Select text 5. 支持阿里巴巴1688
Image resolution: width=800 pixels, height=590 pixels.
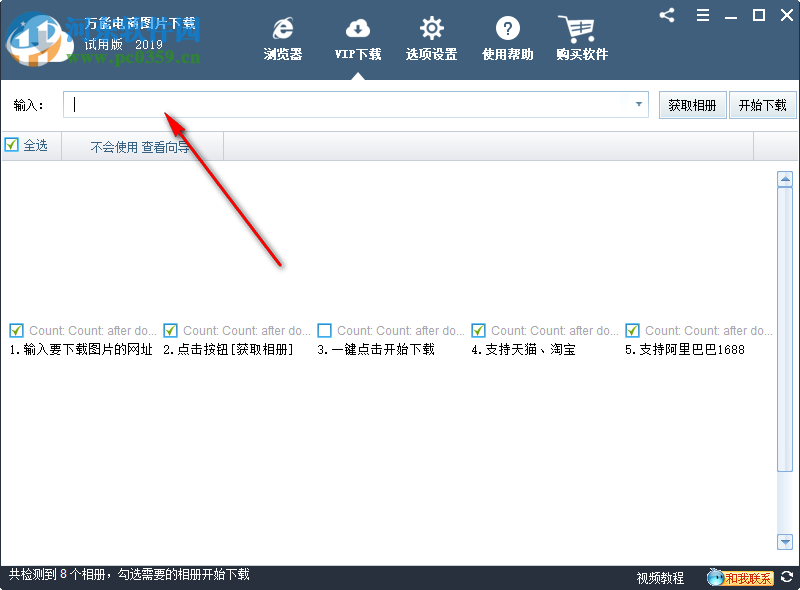(x=685, y=350)
